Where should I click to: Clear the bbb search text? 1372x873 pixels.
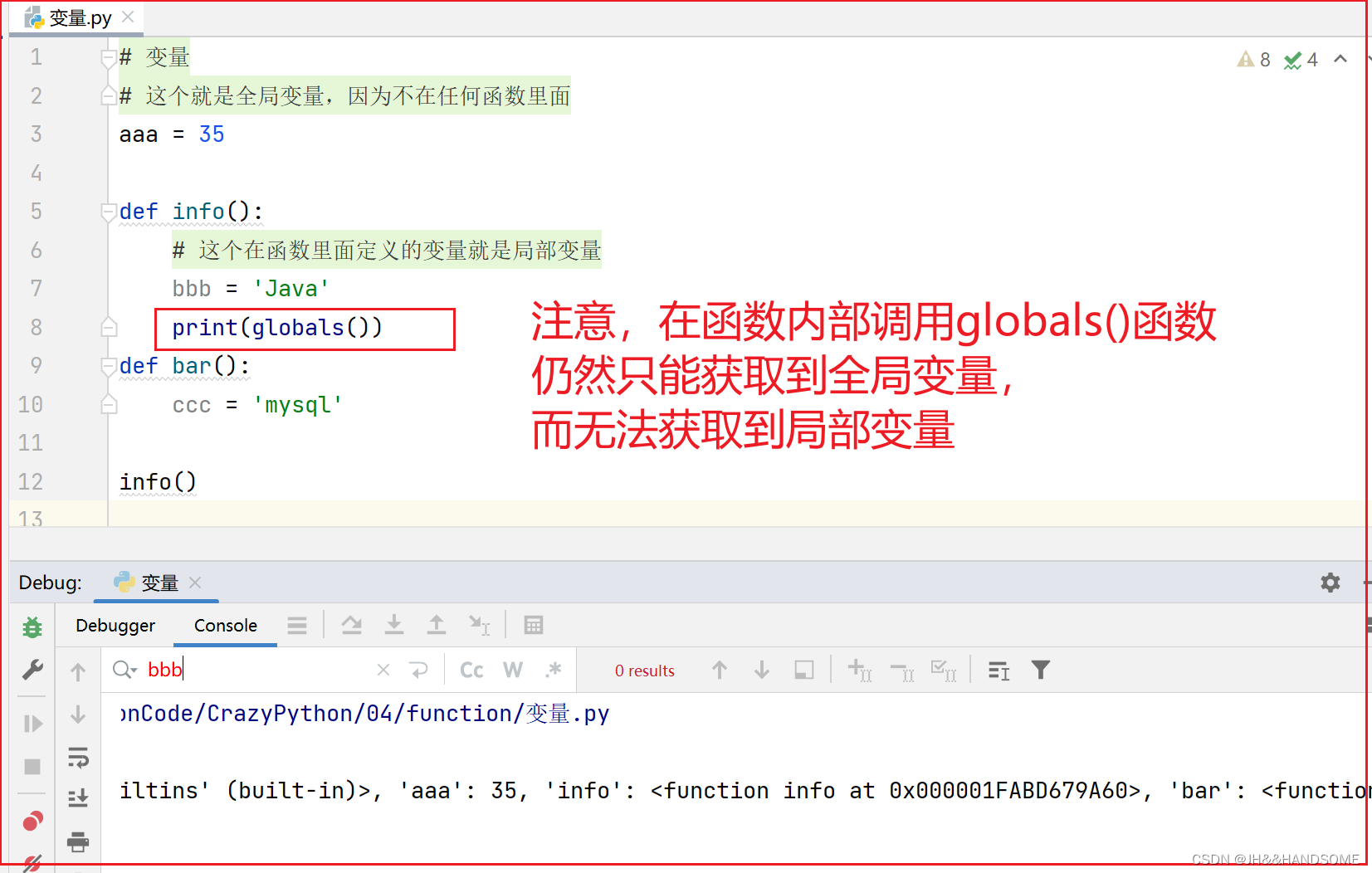coord(383,670)
